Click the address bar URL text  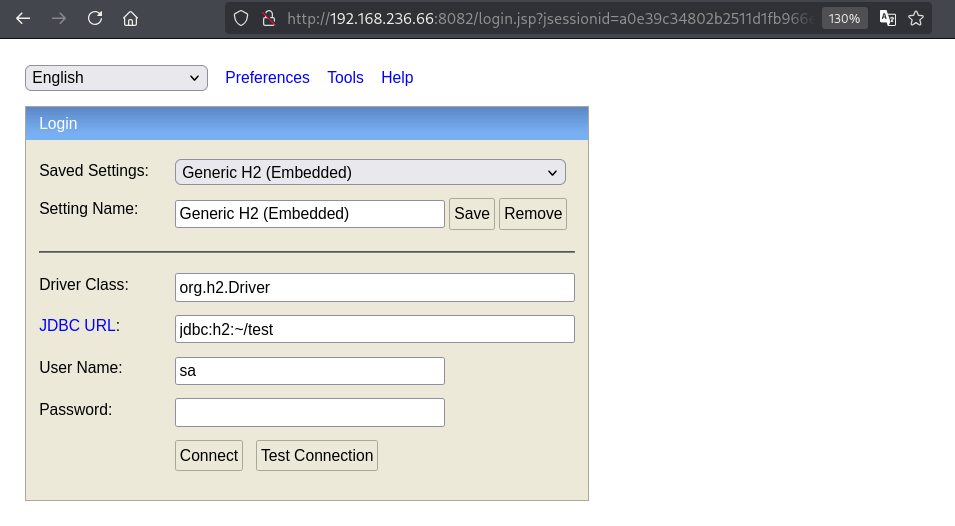(x=549, y=18)
